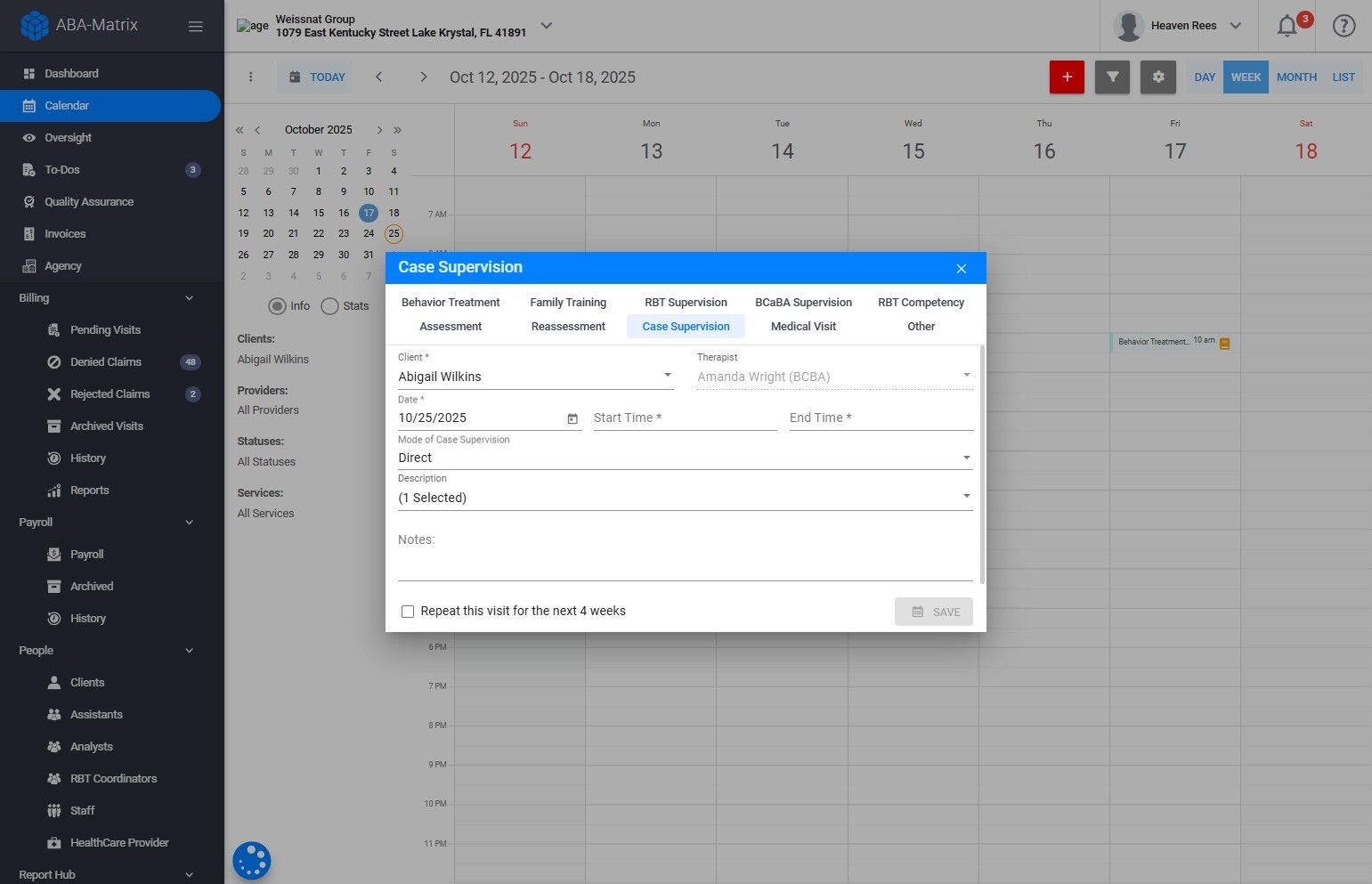The width and height of the screenshot is (1372, 884).
Task: Click the TODAY button
Action: pyautogui.click(x=317, y=77)
